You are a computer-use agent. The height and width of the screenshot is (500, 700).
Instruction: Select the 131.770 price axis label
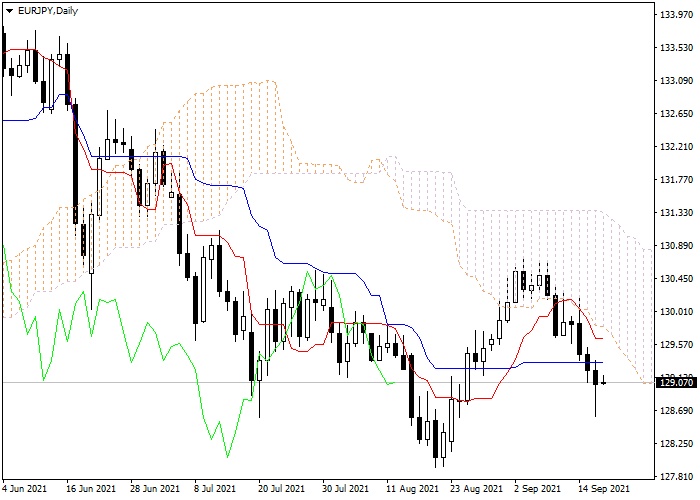pos(676,180)
